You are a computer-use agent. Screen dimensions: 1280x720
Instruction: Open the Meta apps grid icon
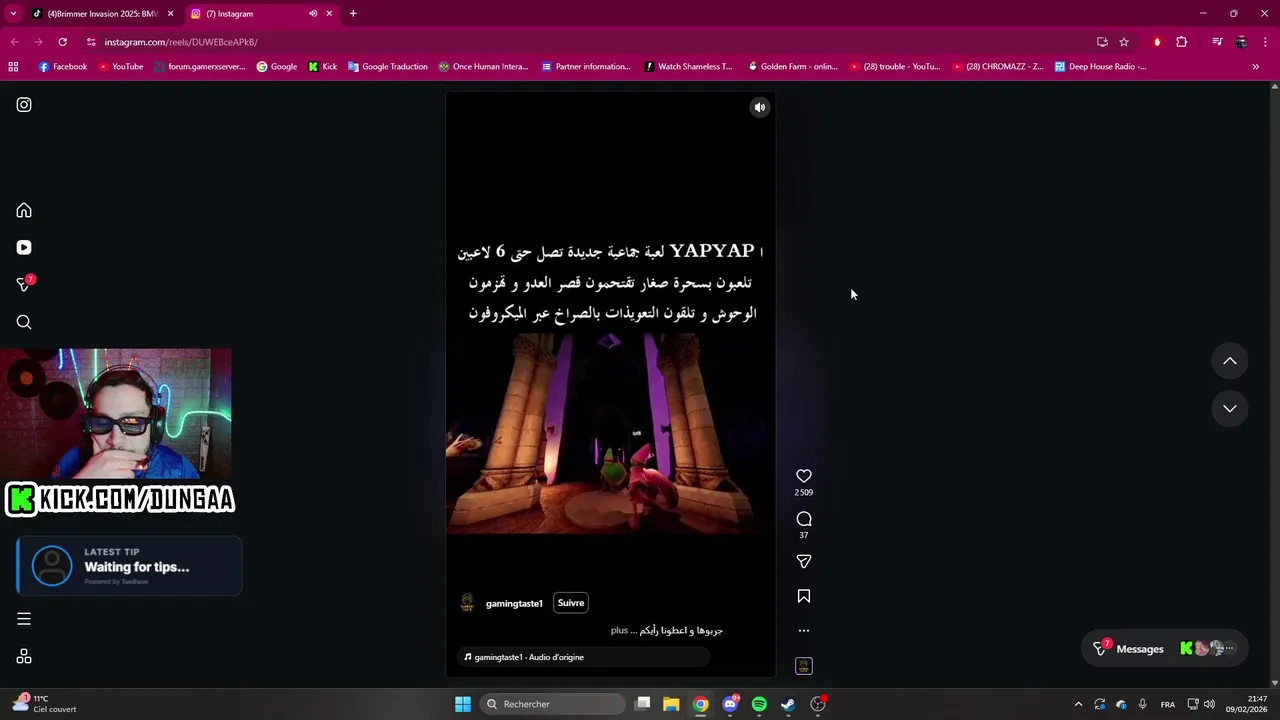(x=24, y=657)
